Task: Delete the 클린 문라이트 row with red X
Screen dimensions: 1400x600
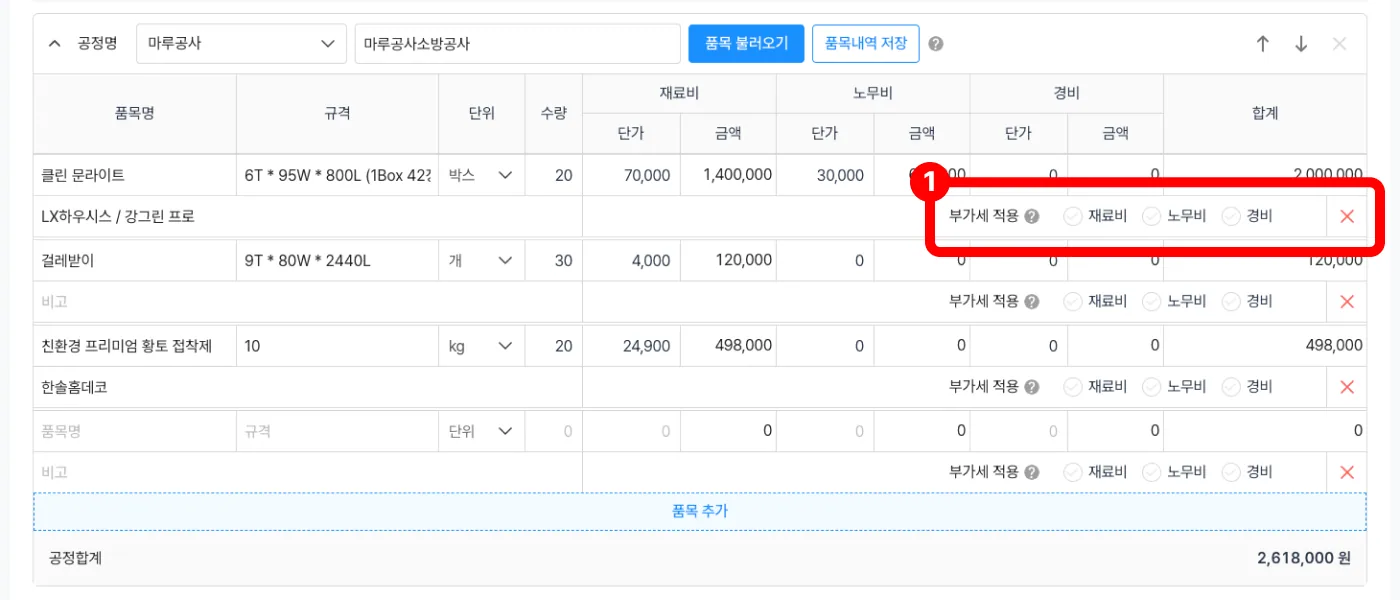Action: point(1347,216)
